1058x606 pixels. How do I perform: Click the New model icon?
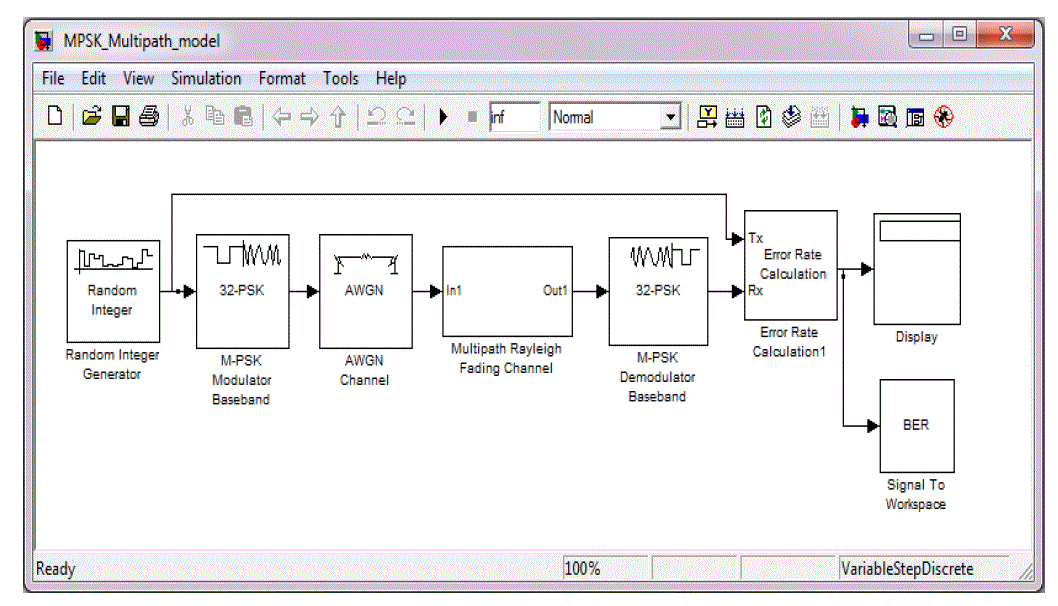[56, 118]
